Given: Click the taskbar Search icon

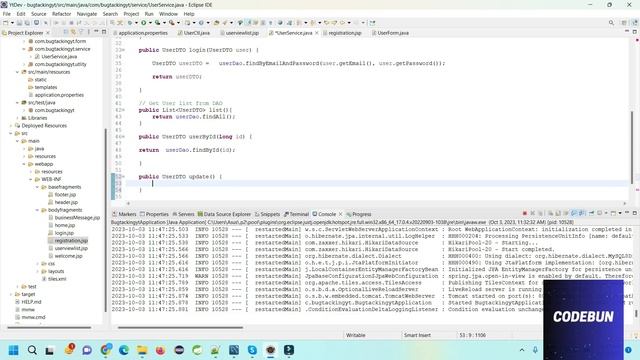Looking at the screenshot, I should click(32, 350).
